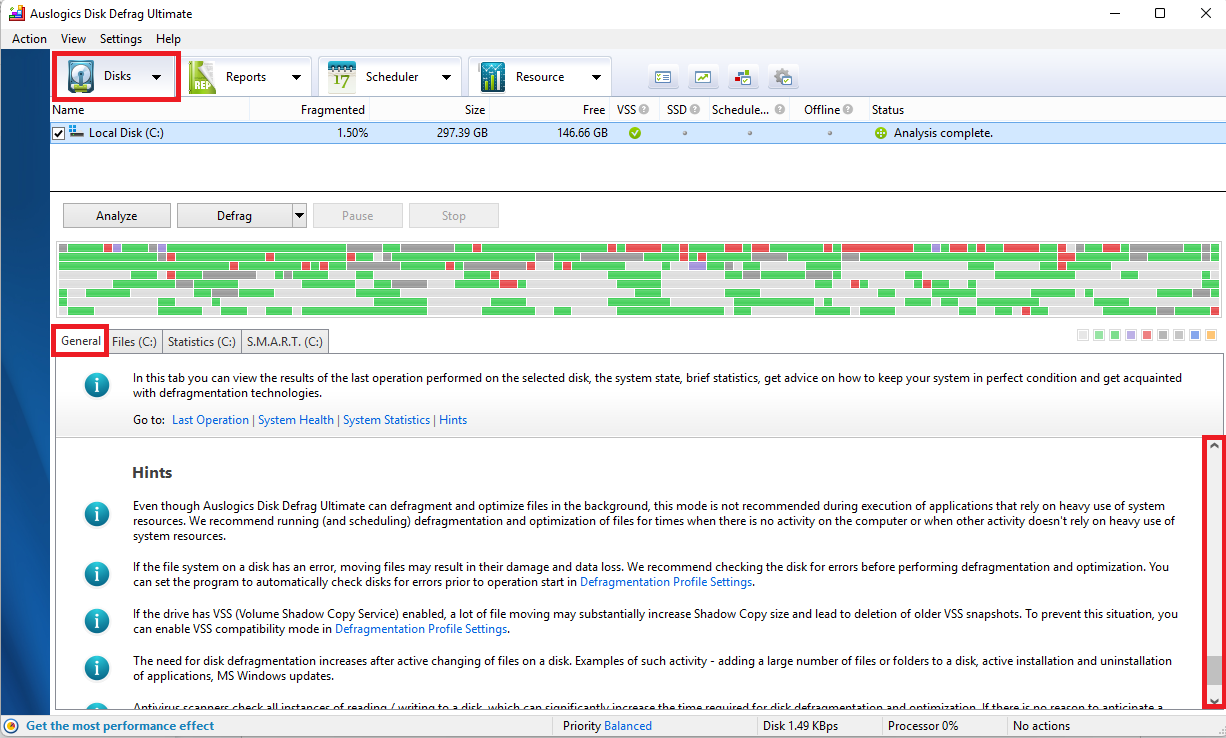Click the Resource chart icon
This screenshot has width=1226, height=738.
(492, 77)
